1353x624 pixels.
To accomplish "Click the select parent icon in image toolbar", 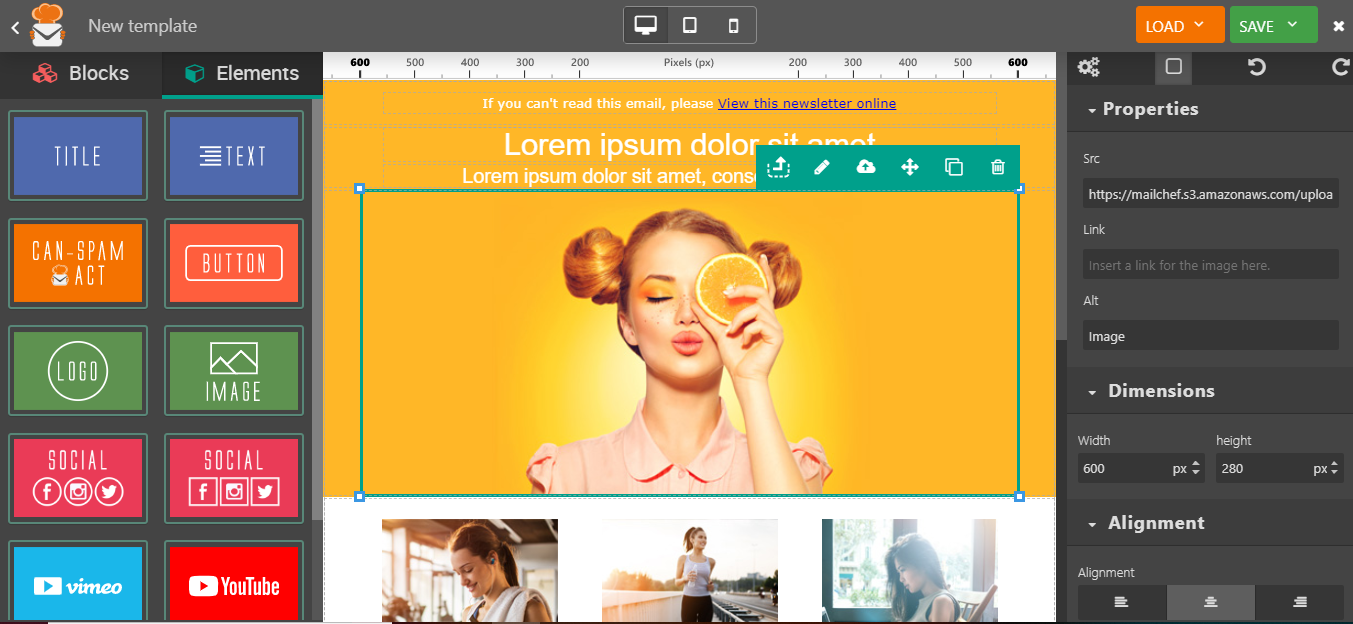I will (x=778, y=167).
